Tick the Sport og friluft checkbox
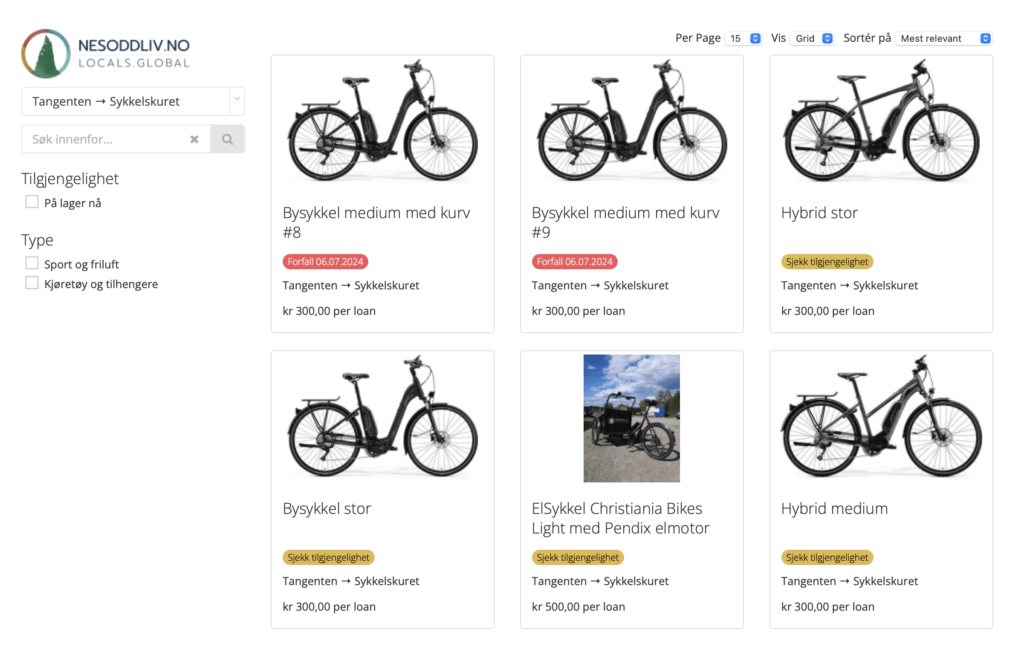Image resolution: width=1024 pixels, height=652 pixels. [x=32, y=263]
